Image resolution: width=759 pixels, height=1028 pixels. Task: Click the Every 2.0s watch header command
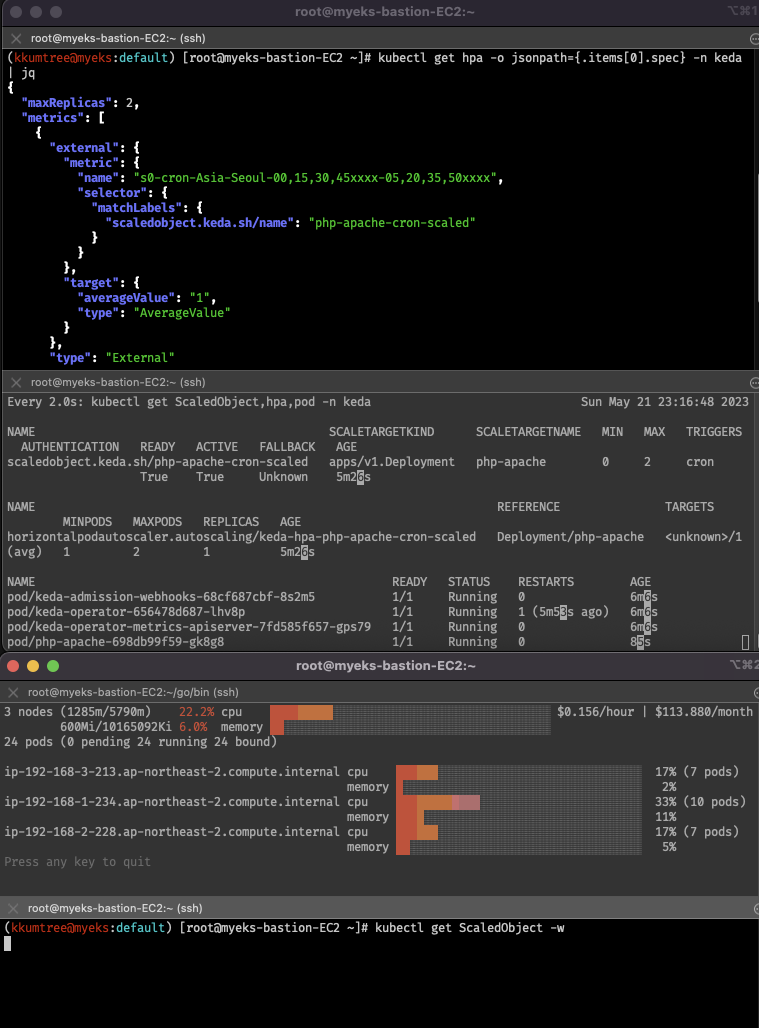pos(189,402)
